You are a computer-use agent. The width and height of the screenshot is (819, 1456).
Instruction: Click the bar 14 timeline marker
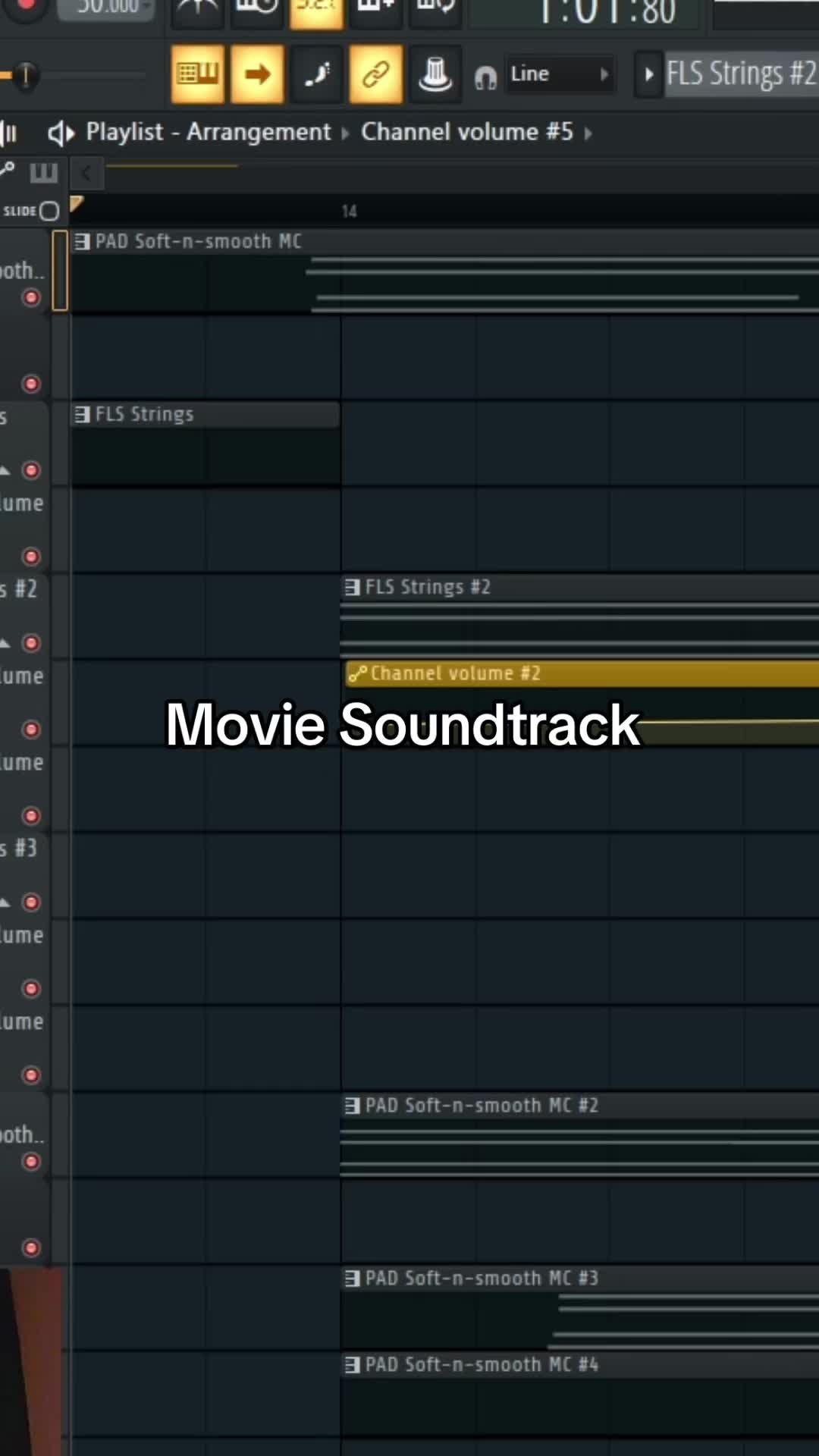coord(349,212)
